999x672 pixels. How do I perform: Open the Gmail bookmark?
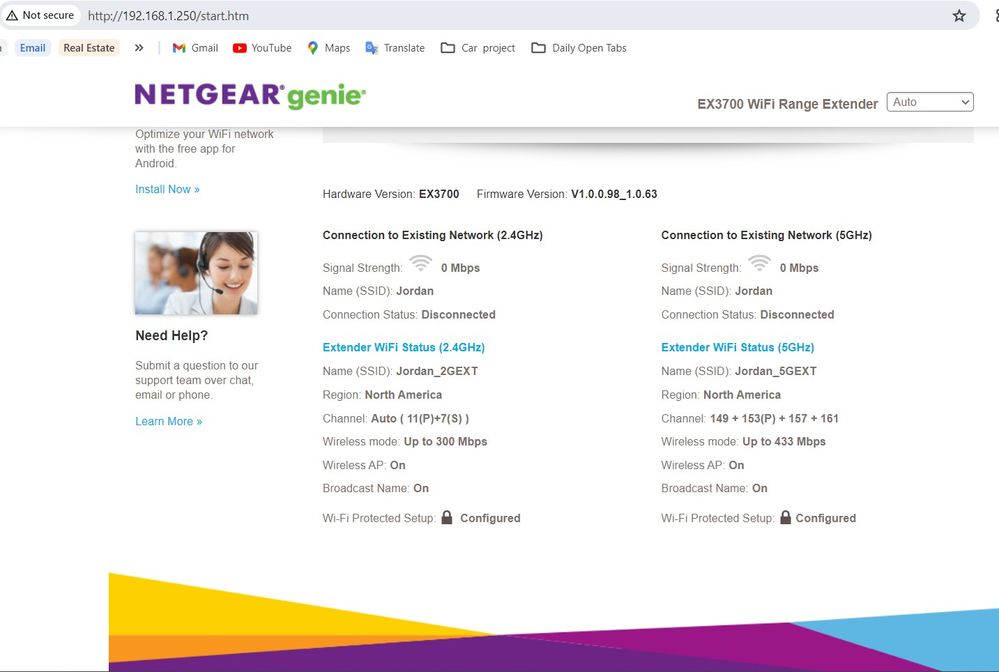[195, 48]
